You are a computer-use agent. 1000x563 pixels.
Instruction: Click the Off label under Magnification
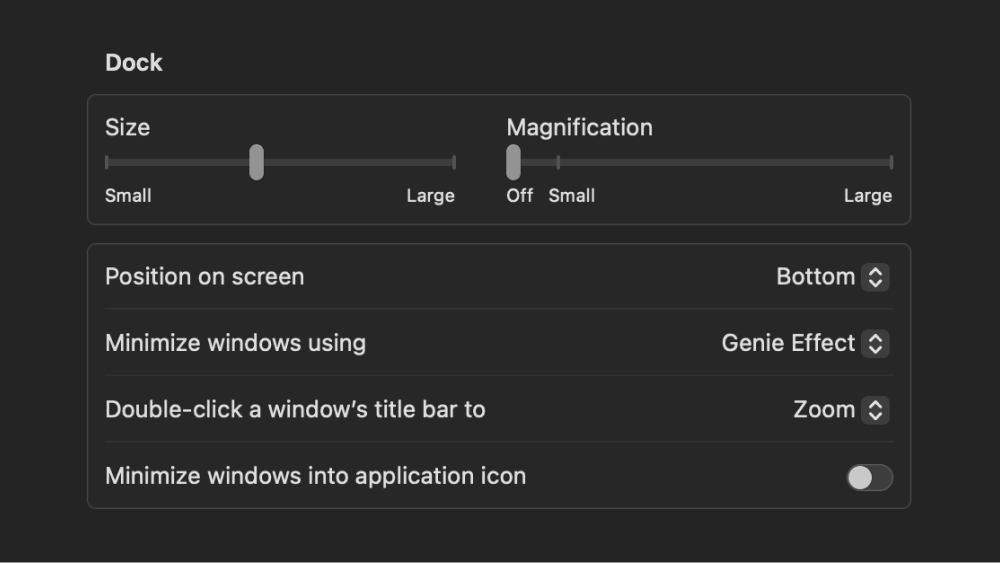click(519, 196)
